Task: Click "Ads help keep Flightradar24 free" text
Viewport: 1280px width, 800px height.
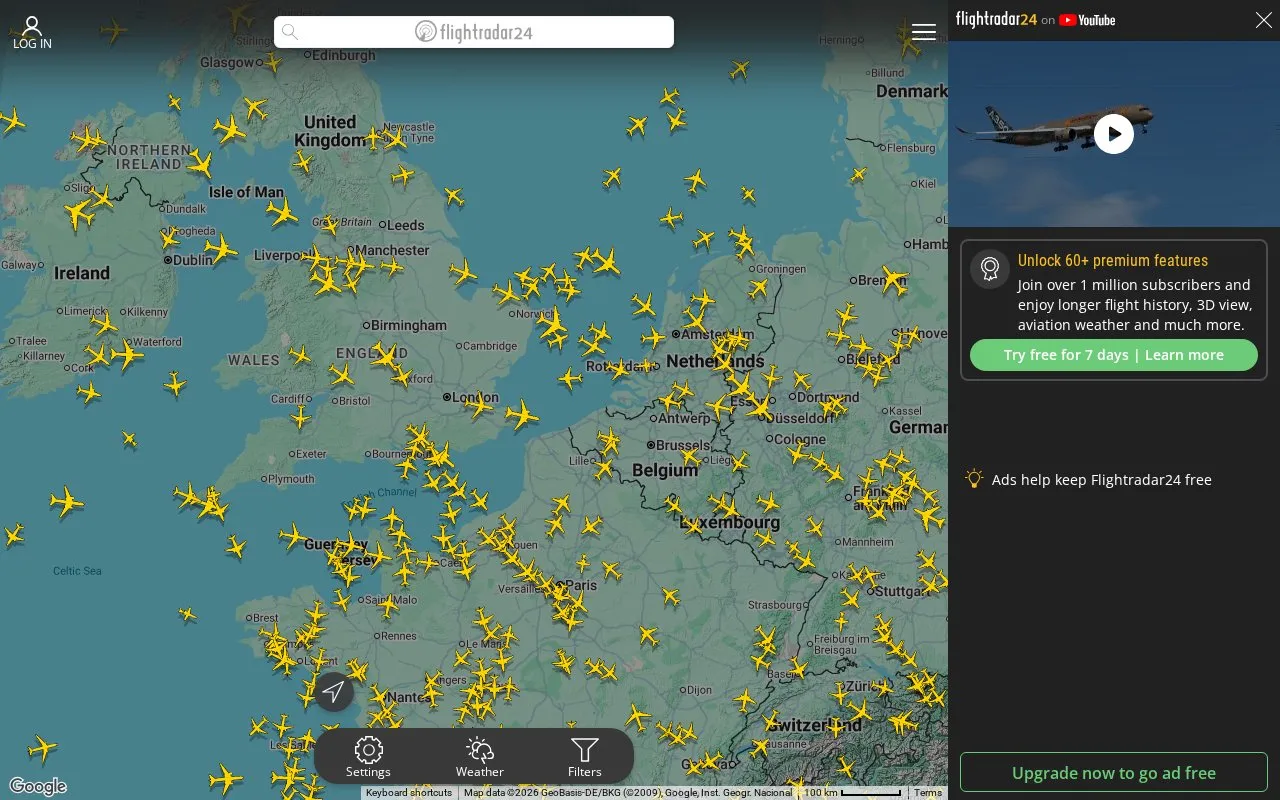Action: [x=1102, y=480]
